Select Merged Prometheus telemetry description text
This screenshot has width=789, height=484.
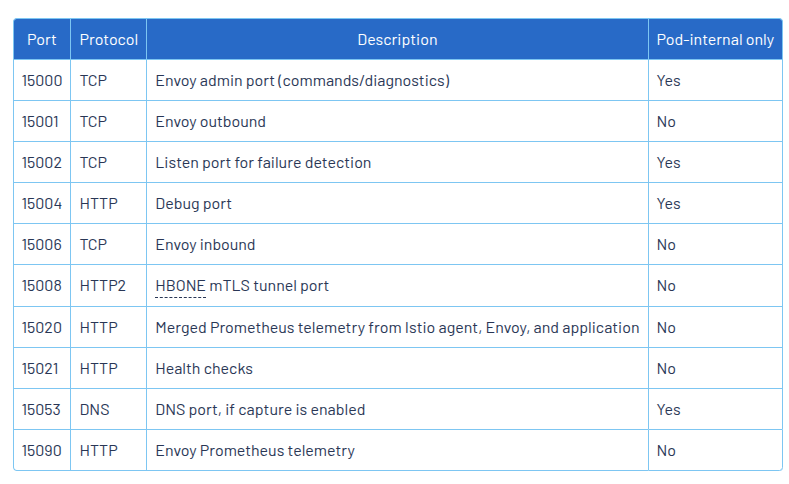pos(397,328)
